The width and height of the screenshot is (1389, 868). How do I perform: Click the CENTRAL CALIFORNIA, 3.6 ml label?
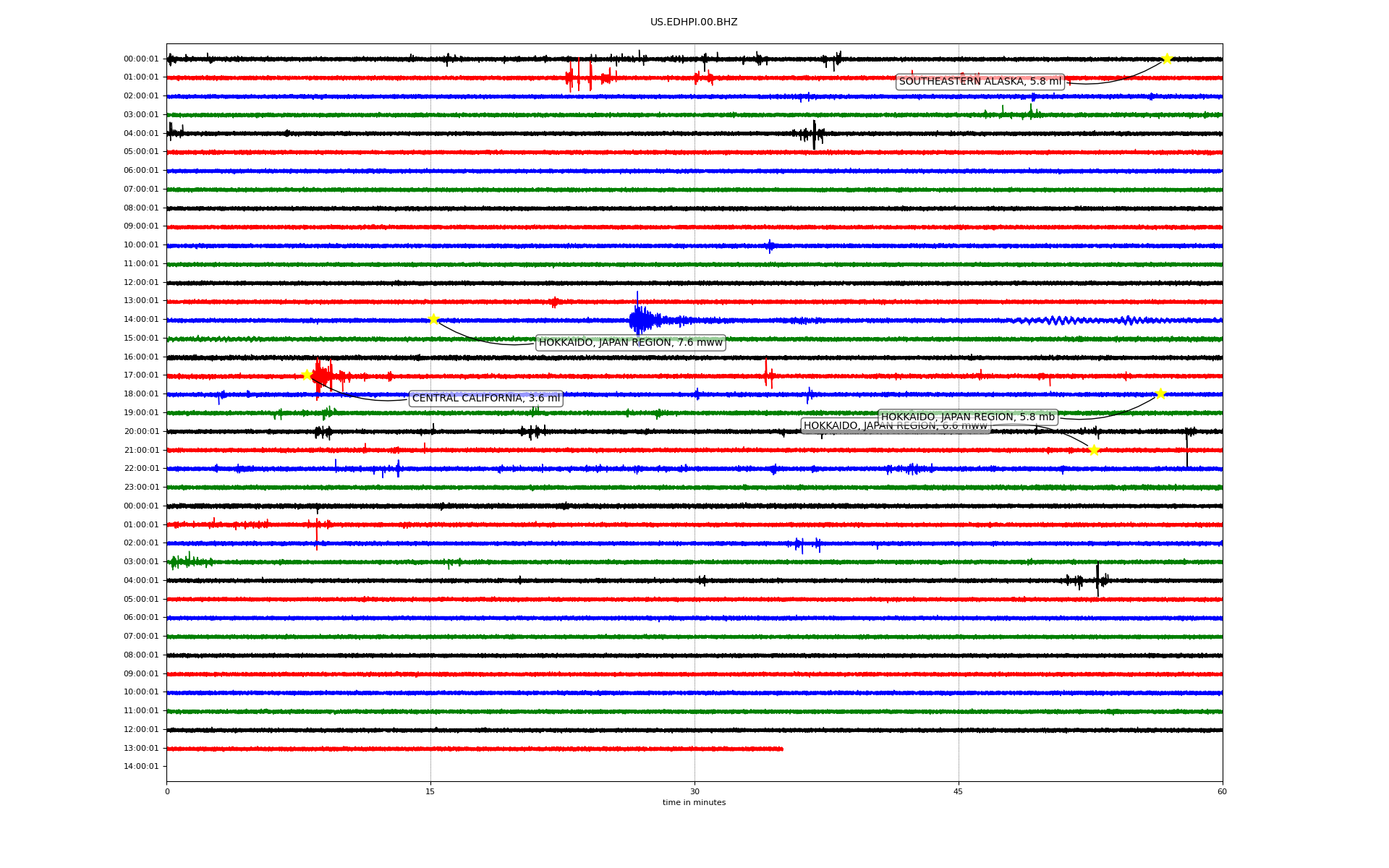click(485, 399)
